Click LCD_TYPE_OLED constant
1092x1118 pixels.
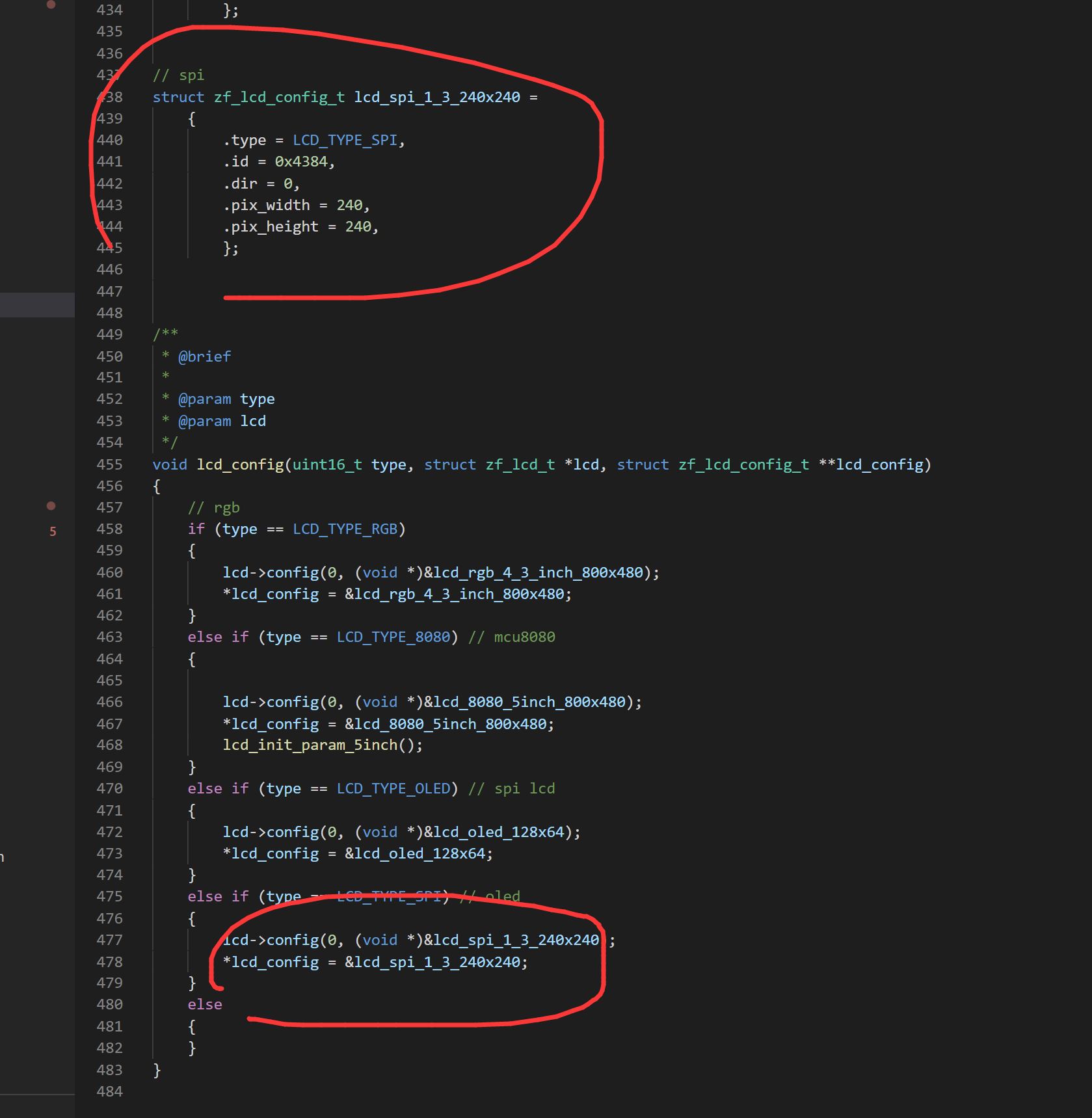click(x=393, y=789)
